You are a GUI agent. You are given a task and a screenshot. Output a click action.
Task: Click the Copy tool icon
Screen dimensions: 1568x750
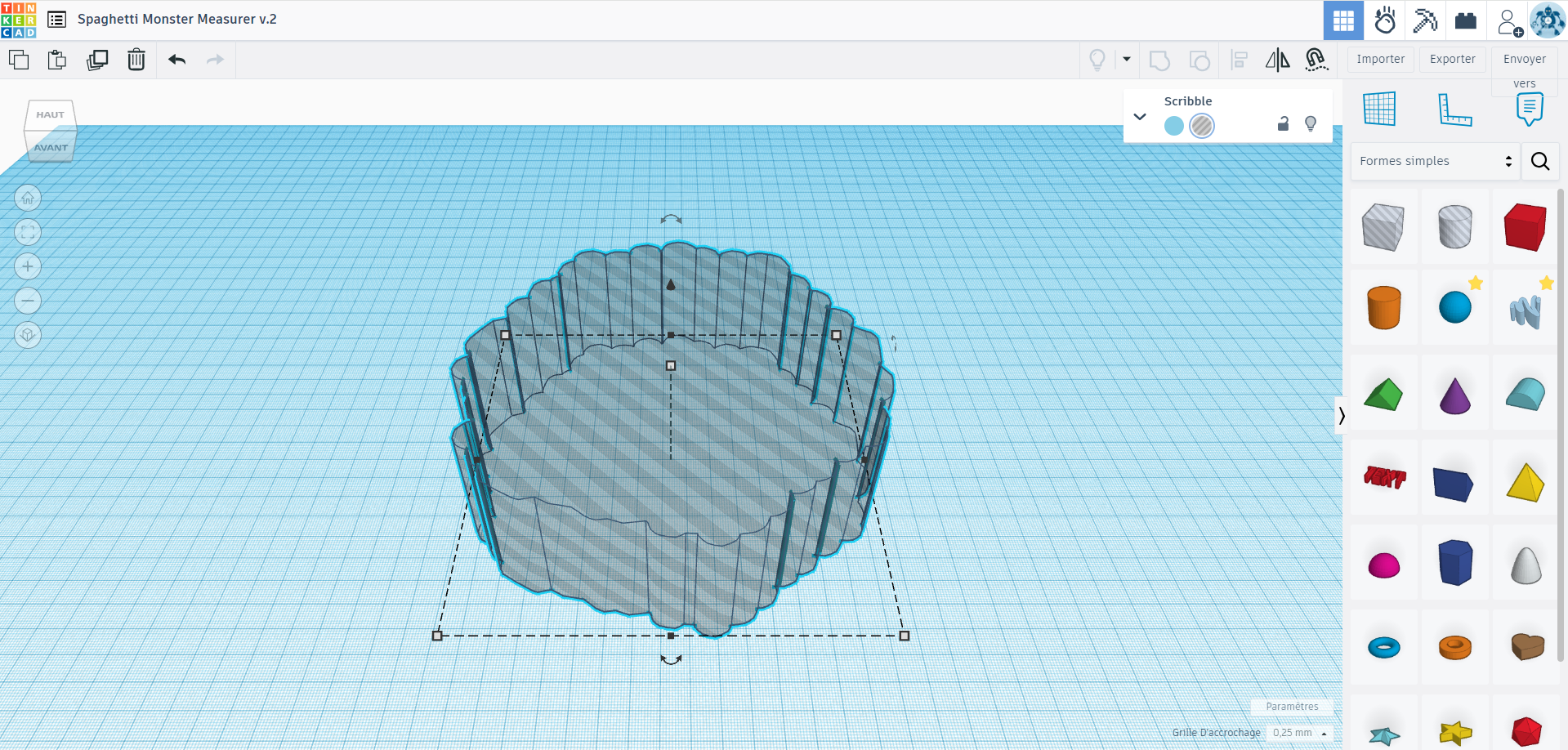19,60
